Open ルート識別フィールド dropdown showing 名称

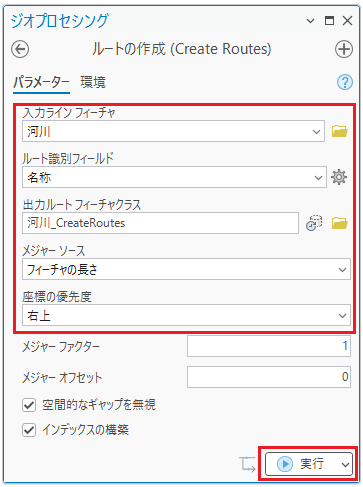(174, 177)
